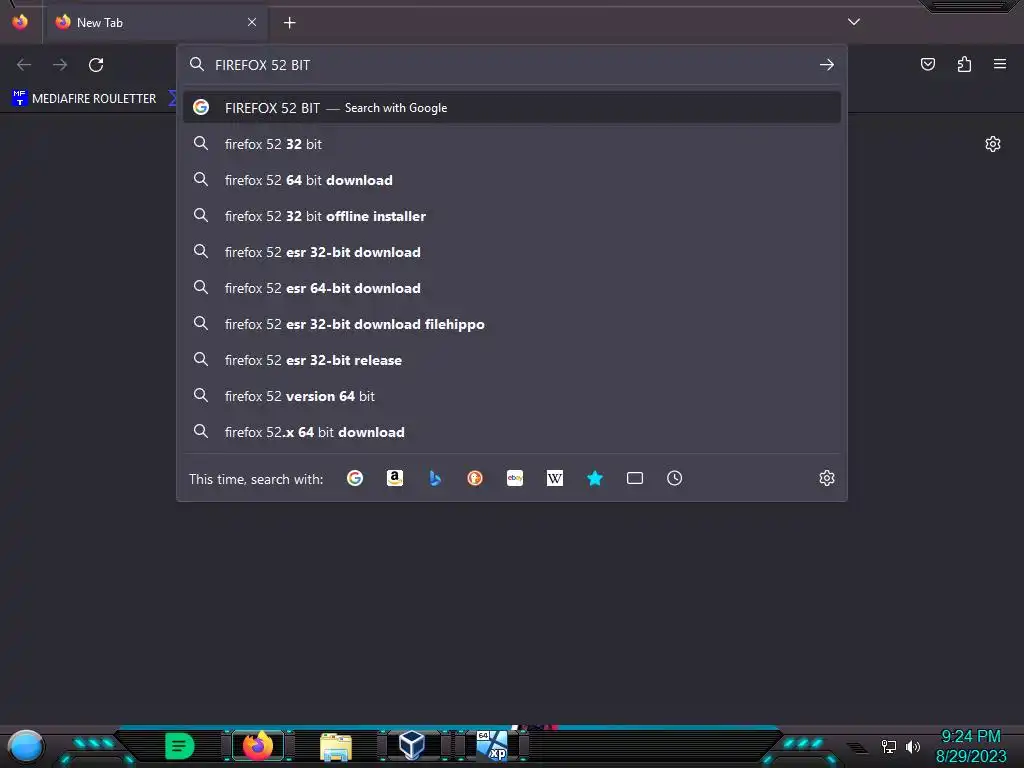This screenshot has width=1024, height=768.
Task: Open File Explorer from the taskbar
Action: (336, 746)
